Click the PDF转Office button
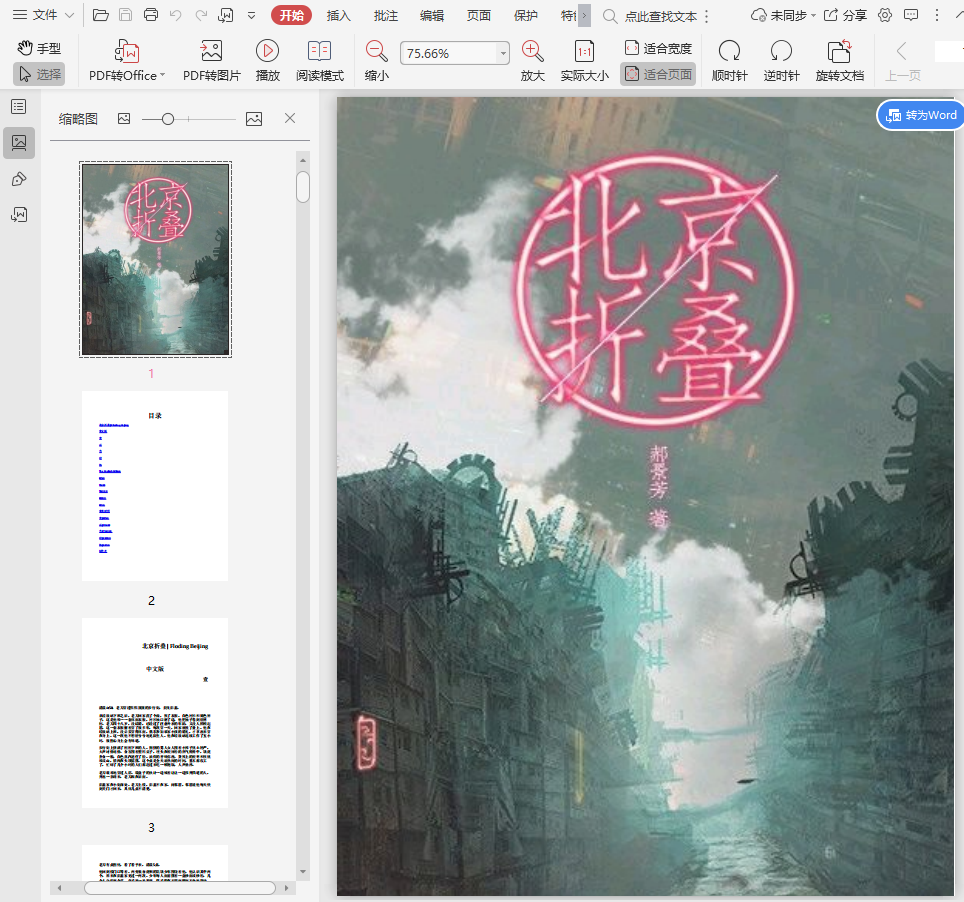Screen dimensions: 964x902 pyautogui.click(x=127, y=60)
